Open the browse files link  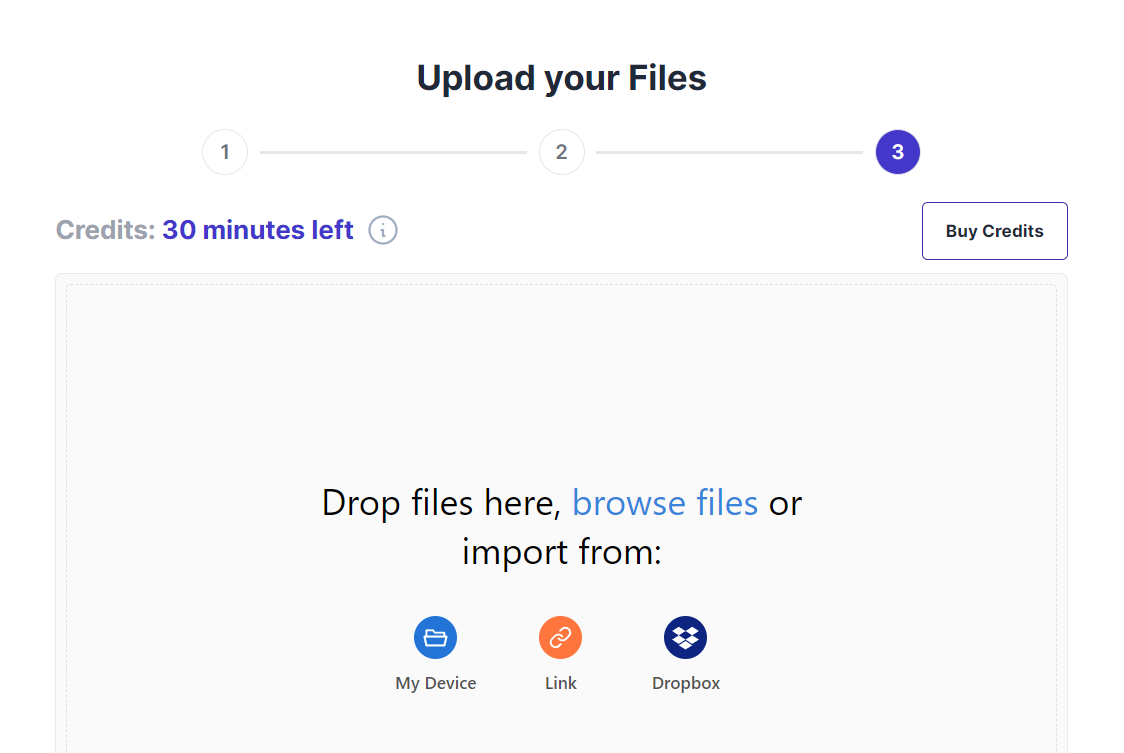[x=665, y=503]
